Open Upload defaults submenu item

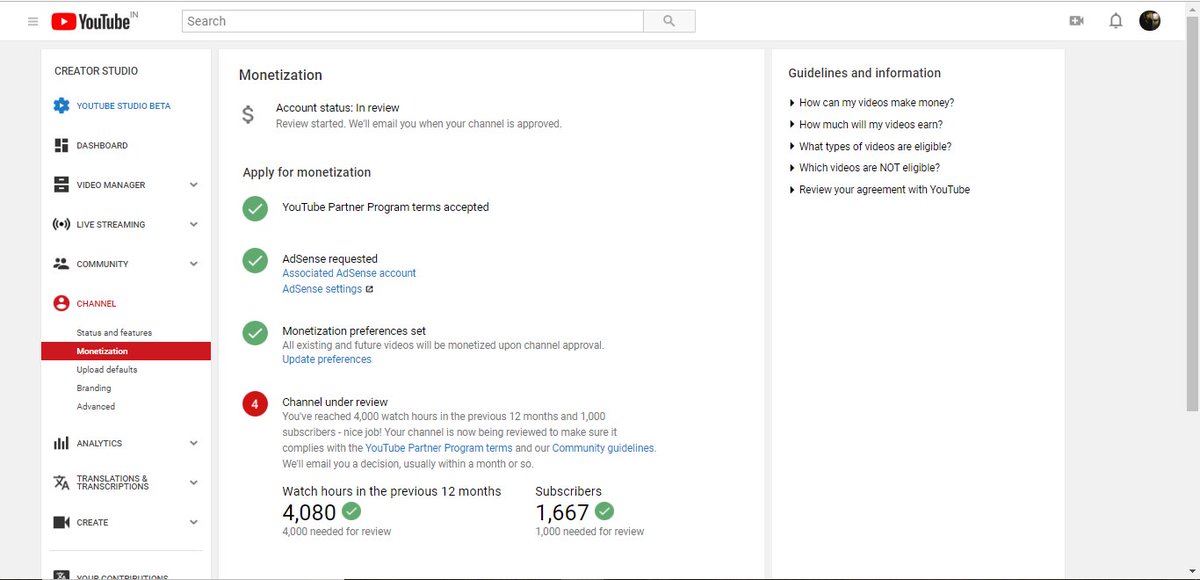pyautogui.click(x=107, y=370)
